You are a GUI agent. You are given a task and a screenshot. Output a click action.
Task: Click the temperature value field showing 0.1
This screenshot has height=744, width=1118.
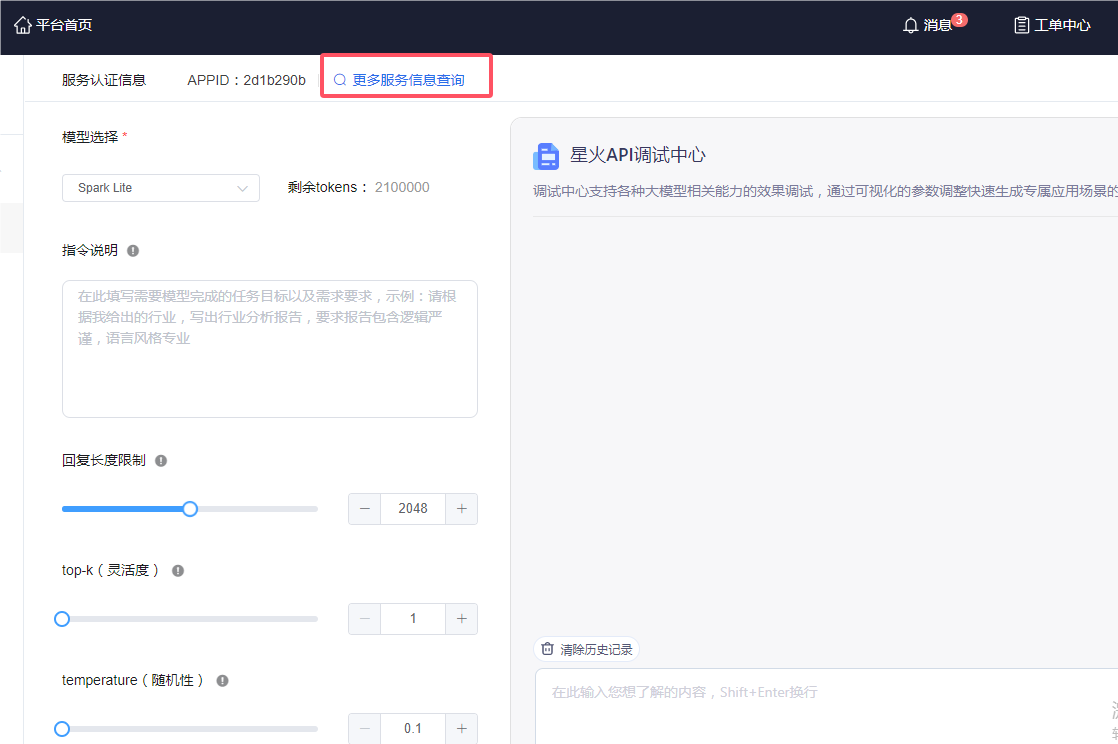(x=413, y=728)
